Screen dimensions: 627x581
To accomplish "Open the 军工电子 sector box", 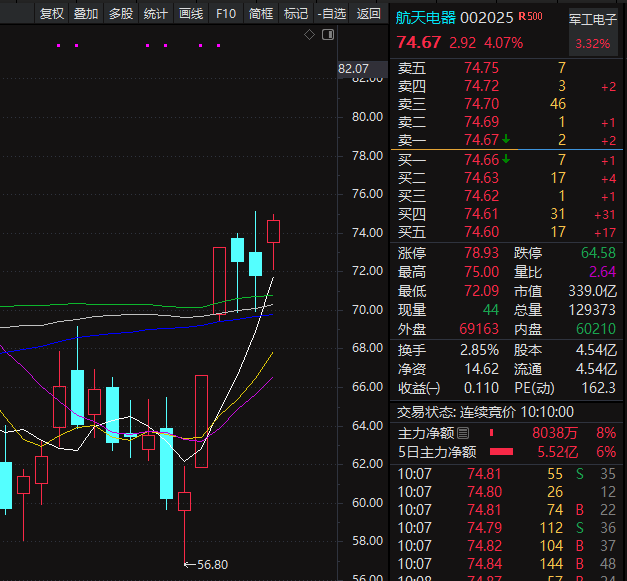I will (x=593, y=33).
